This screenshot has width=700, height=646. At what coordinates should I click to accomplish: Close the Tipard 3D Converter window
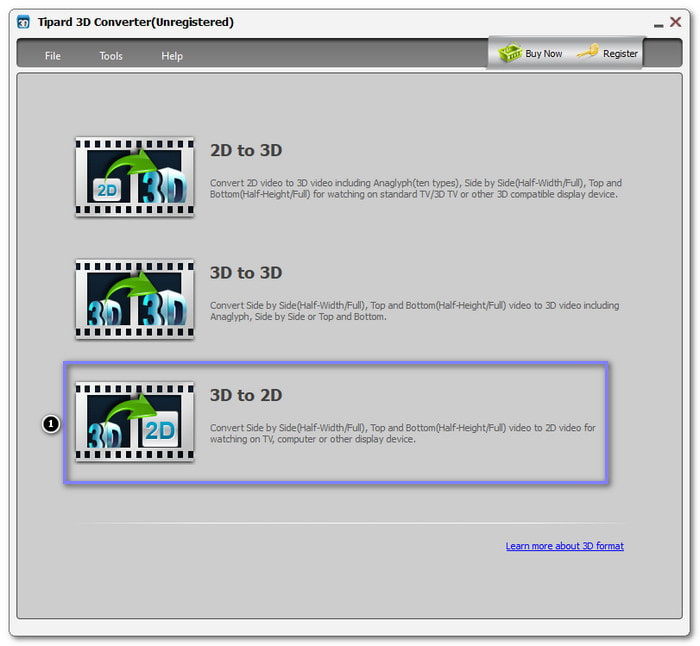pyautogui.click(x=675, y=21)
